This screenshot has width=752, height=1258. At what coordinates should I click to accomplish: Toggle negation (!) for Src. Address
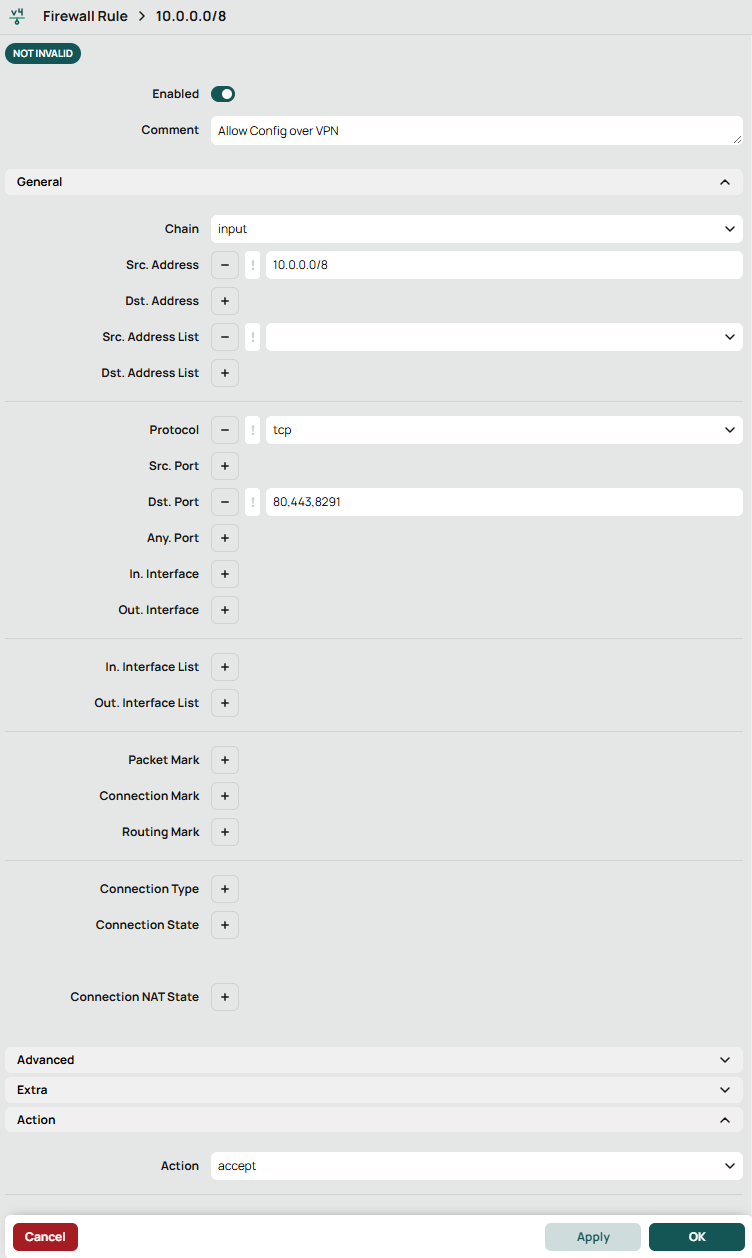[253, 265]
